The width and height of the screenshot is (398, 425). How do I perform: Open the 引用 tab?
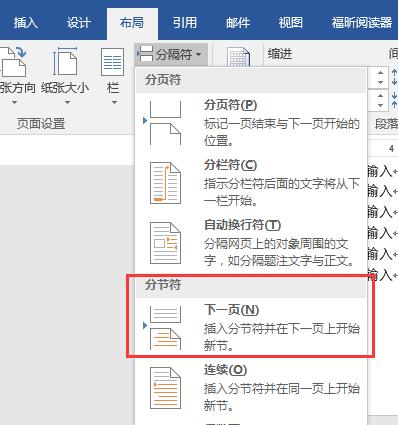tap(185, 23)
